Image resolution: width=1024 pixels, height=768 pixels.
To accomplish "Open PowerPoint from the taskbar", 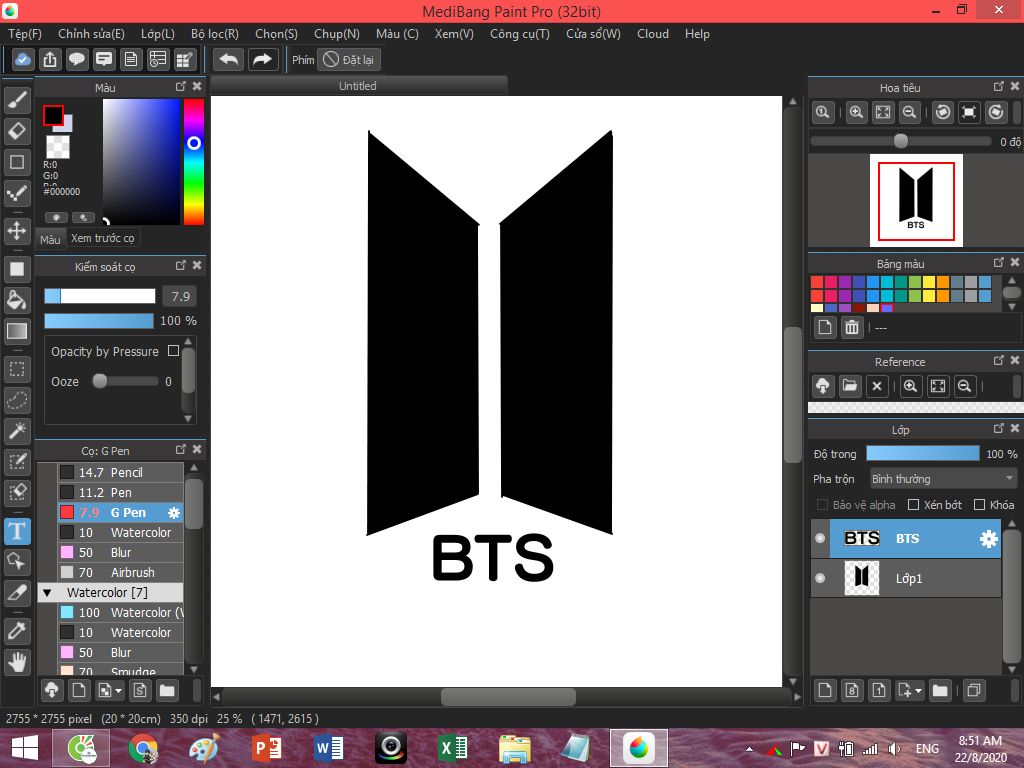I will [266, 748].
